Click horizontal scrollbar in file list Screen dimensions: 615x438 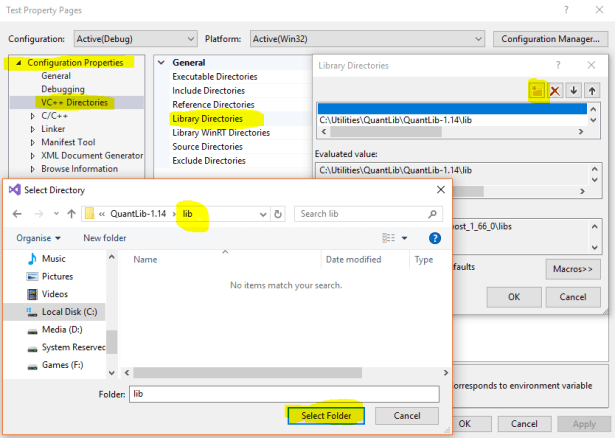(247, 373)
